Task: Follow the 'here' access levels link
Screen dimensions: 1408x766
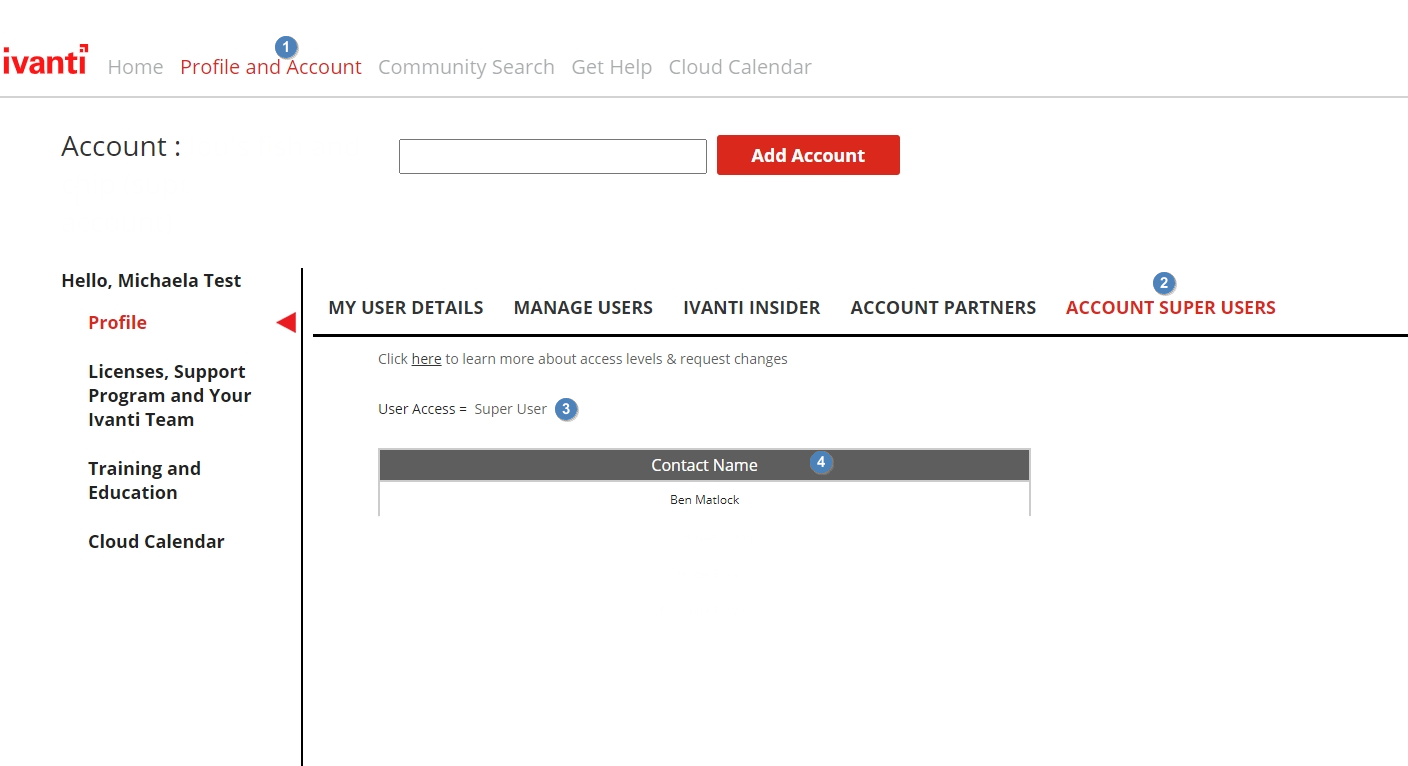Action: 426,359
